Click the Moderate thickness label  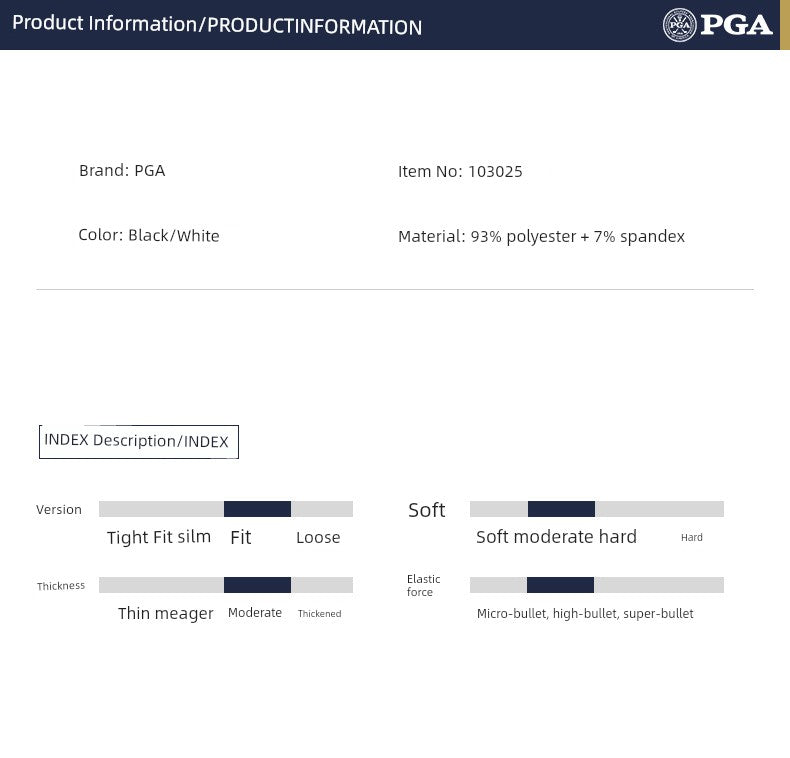[x=255, y=613]
